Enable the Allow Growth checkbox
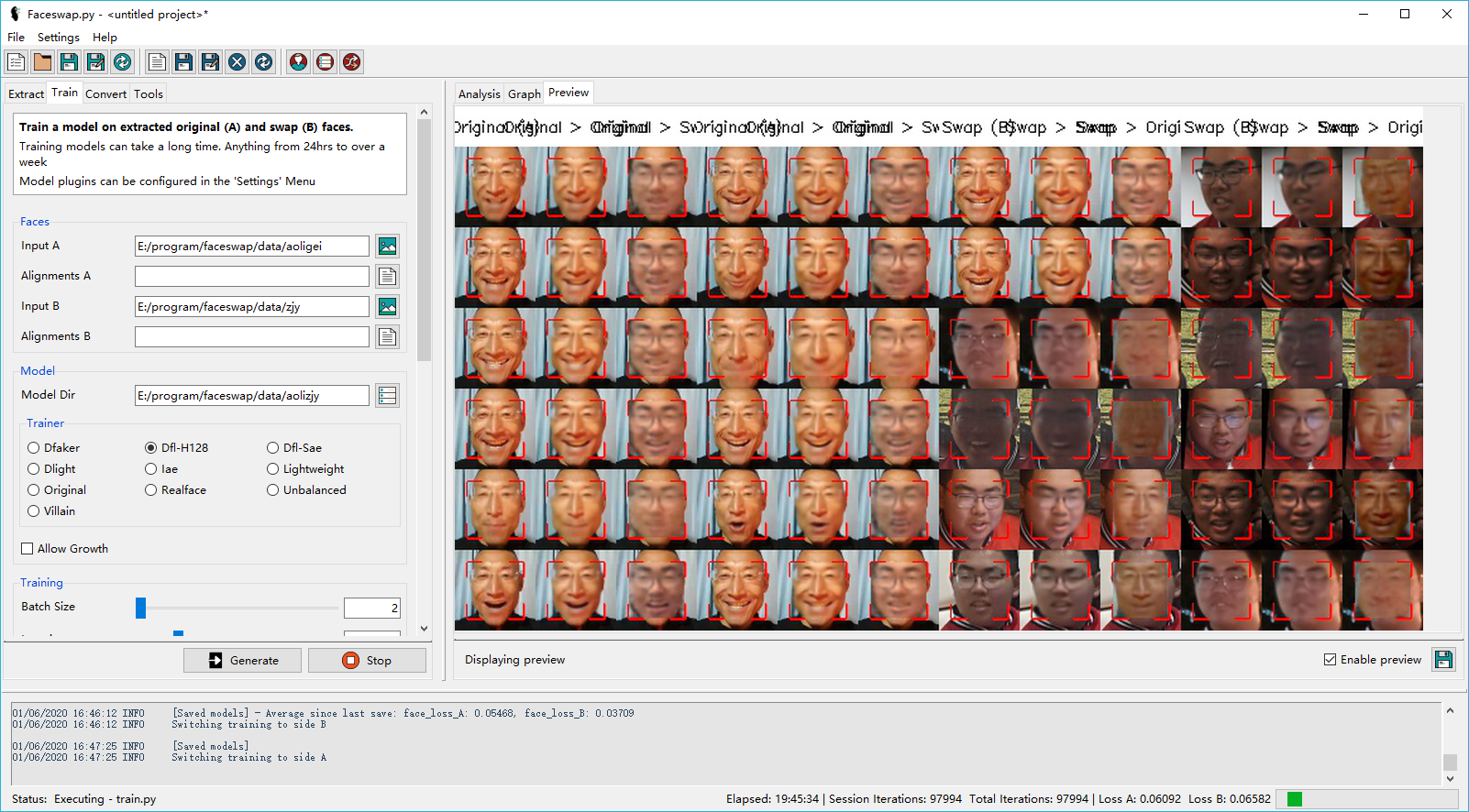 point(28,549)
